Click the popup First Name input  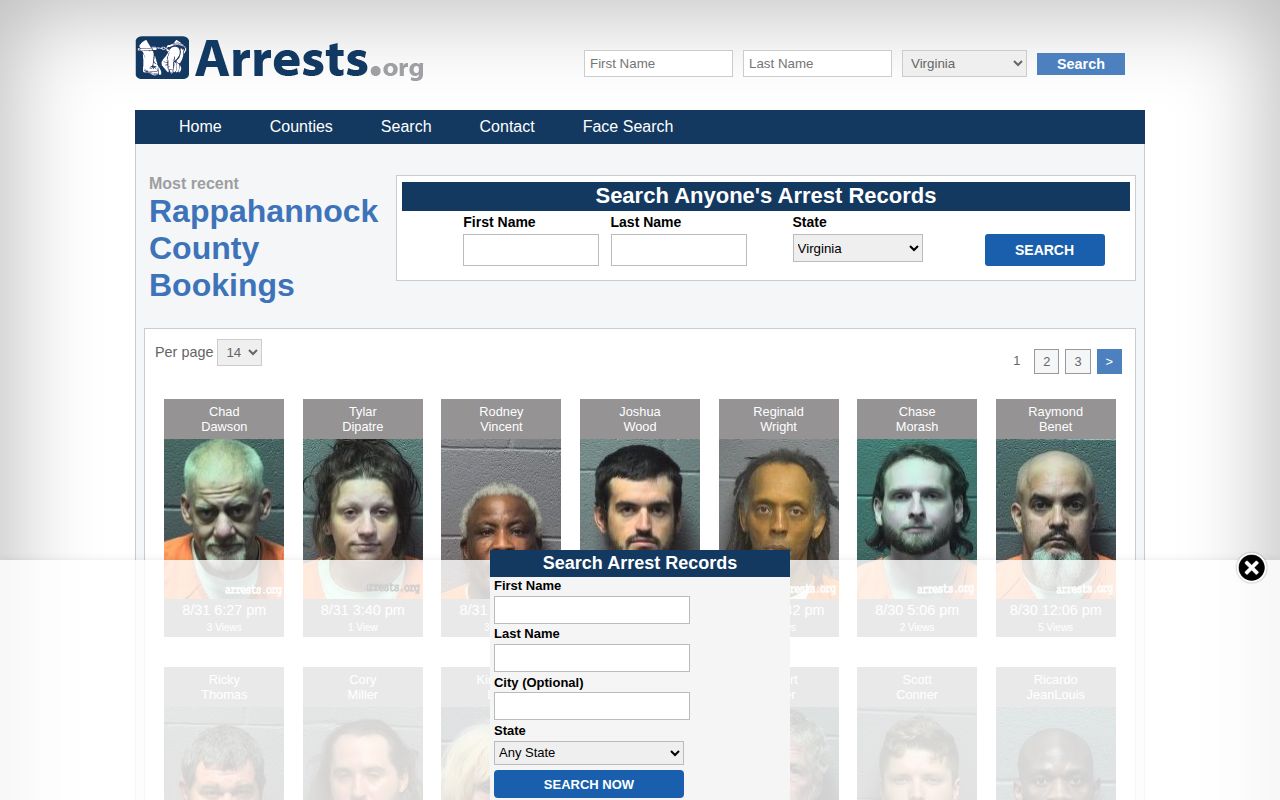[592, 610]
